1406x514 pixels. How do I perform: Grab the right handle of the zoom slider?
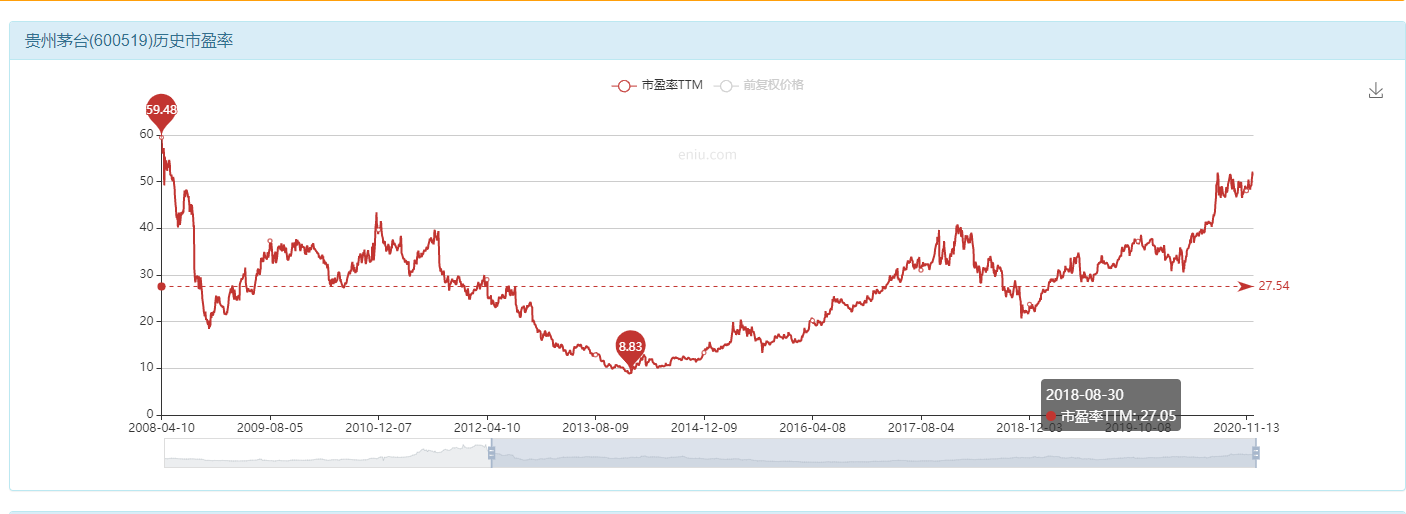[1255, 453]
